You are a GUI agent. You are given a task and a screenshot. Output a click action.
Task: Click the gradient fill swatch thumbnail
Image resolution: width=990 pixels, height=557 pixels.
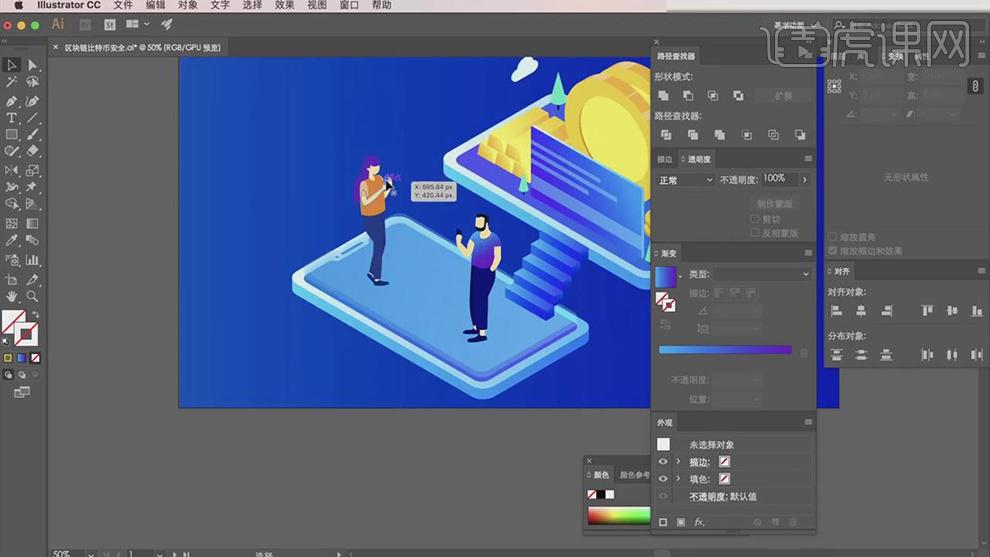(665, 277)
